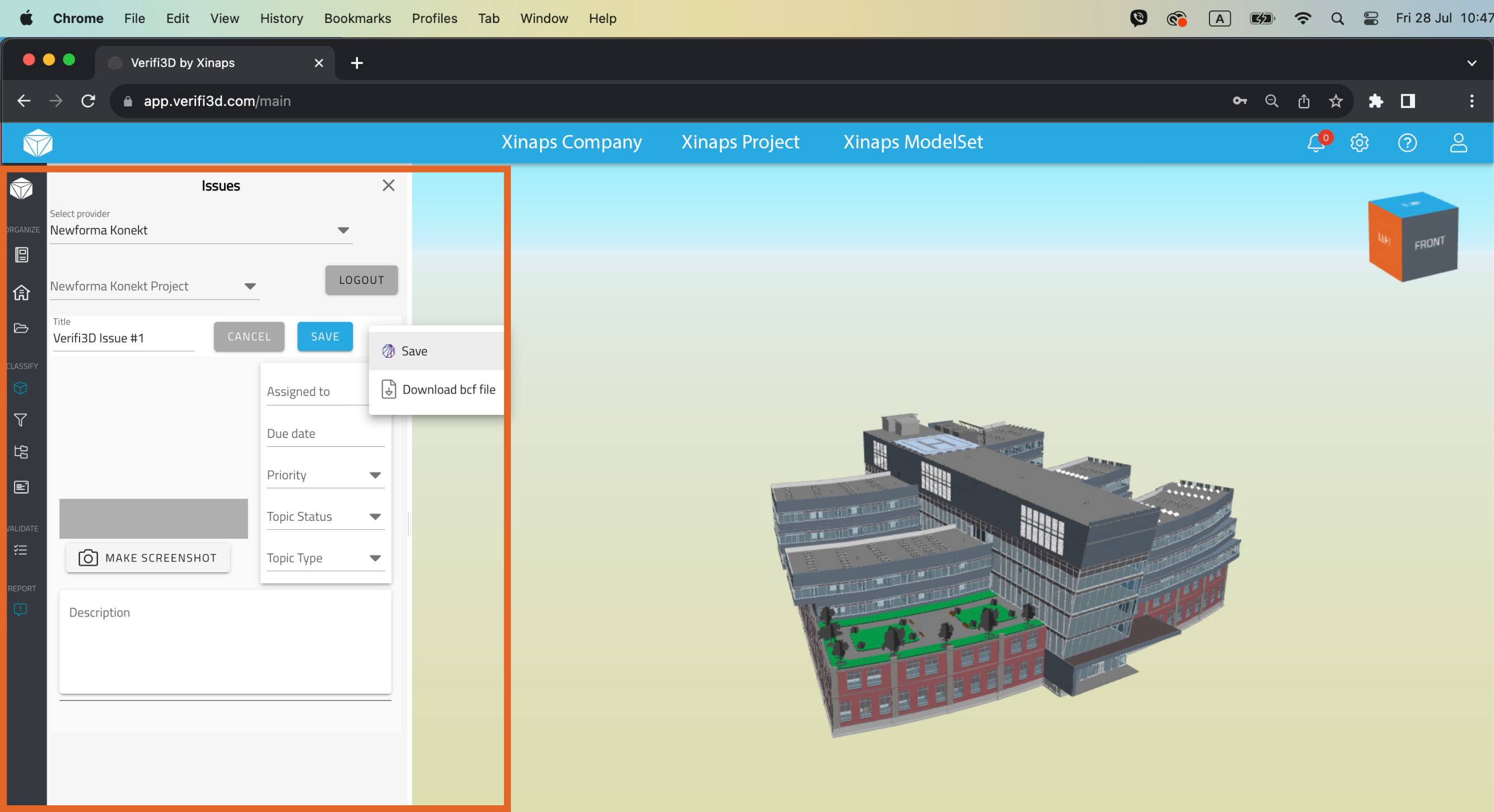Click the gray screenshot placeholder thumbnail
1494x812 pixels.
click(x=153, y=519)
